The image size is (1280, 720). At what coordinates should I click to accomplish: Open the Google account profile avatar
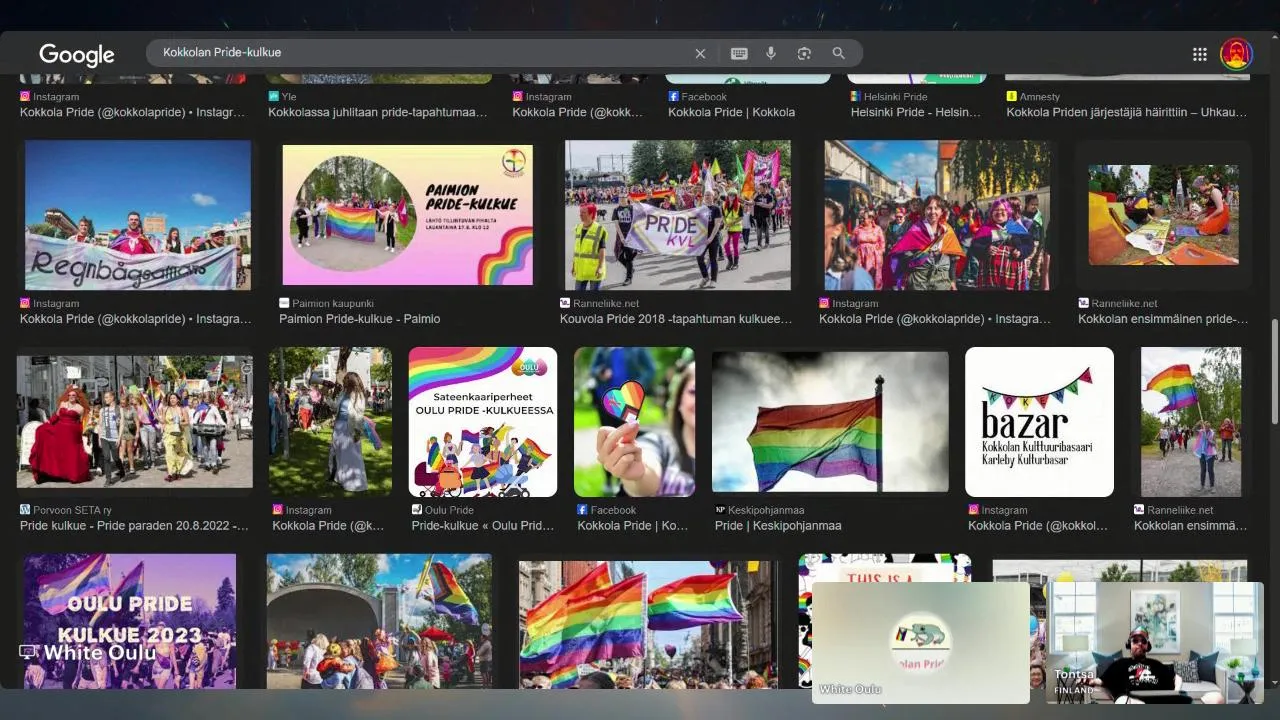coord(1237,54)
